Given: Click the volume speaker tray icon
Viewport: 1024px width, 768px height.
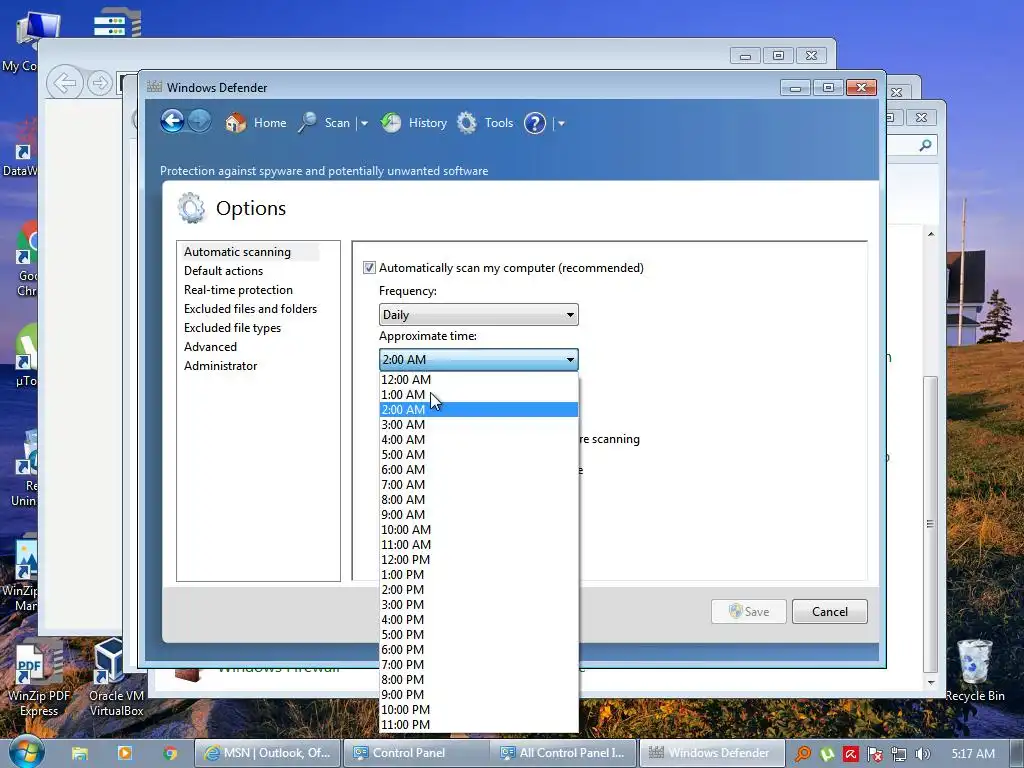Looking at the screenshot, I should (922, 754).
